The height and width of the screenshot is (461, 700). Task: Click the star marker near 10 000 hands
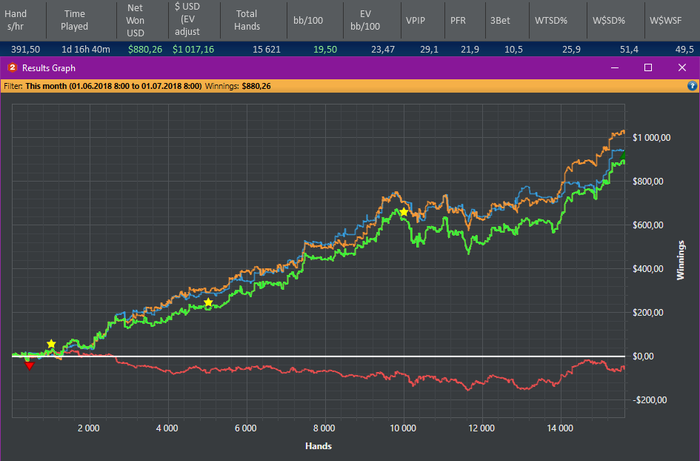[x=404, y=212]
